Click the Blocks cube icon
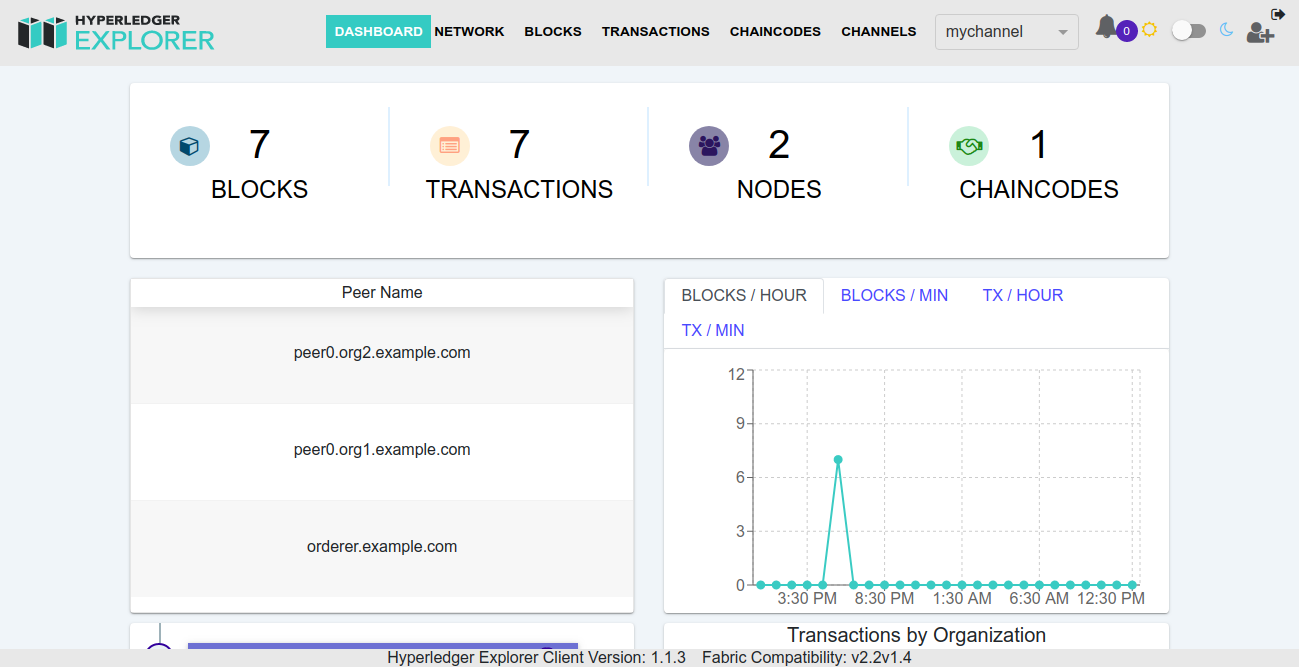The height and width of the screenshot is (667, 1299). (190, 146)
